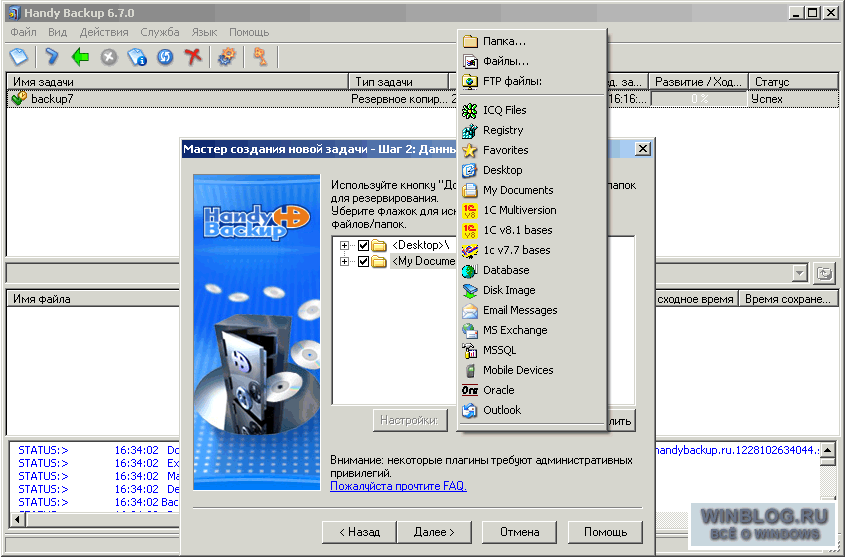Image resolution: width=845 pixels, height=557 pixels.
Task: Click the Время сохране... column header
Action: (x=788, y=299)
